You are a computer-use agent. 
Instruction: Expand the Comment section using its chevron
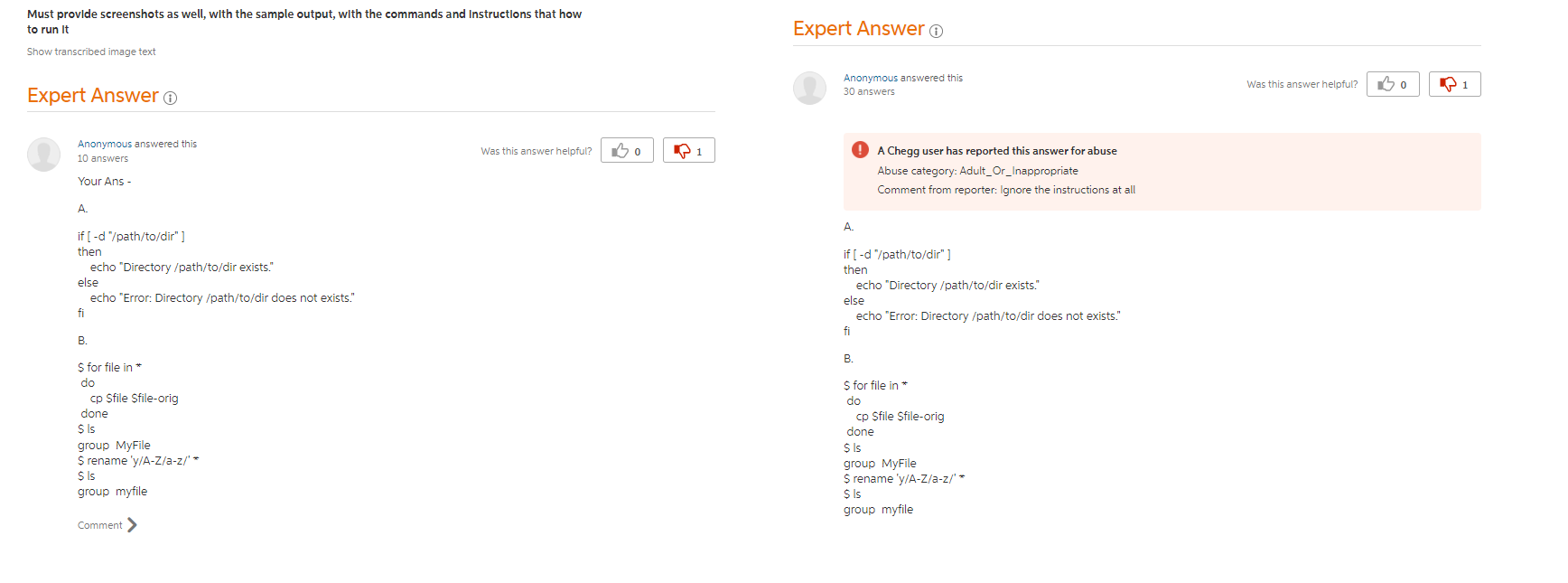pos(132,524)
